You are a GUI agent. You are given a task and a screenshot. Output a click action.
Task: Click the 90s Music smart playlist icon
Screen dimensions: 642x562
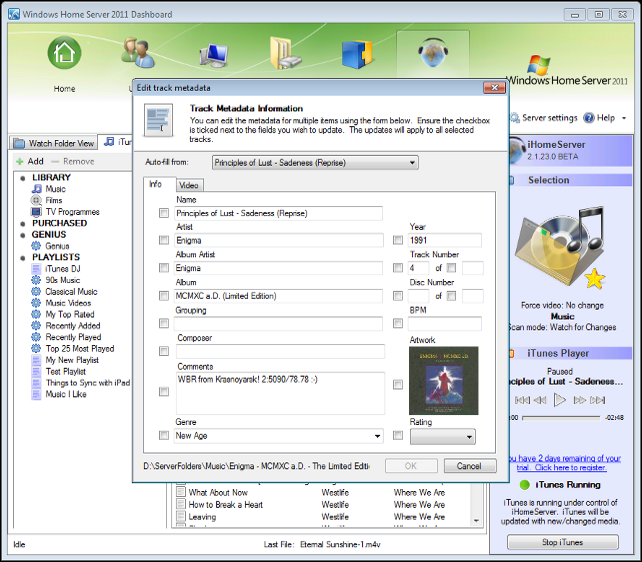36,280
